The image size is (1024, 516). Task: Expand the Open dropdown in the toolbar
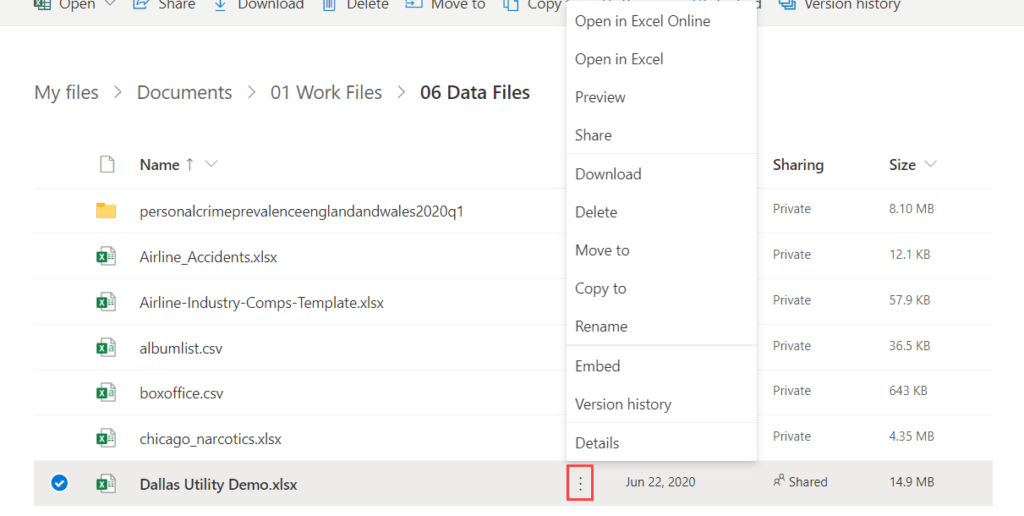tap(109, 5)
